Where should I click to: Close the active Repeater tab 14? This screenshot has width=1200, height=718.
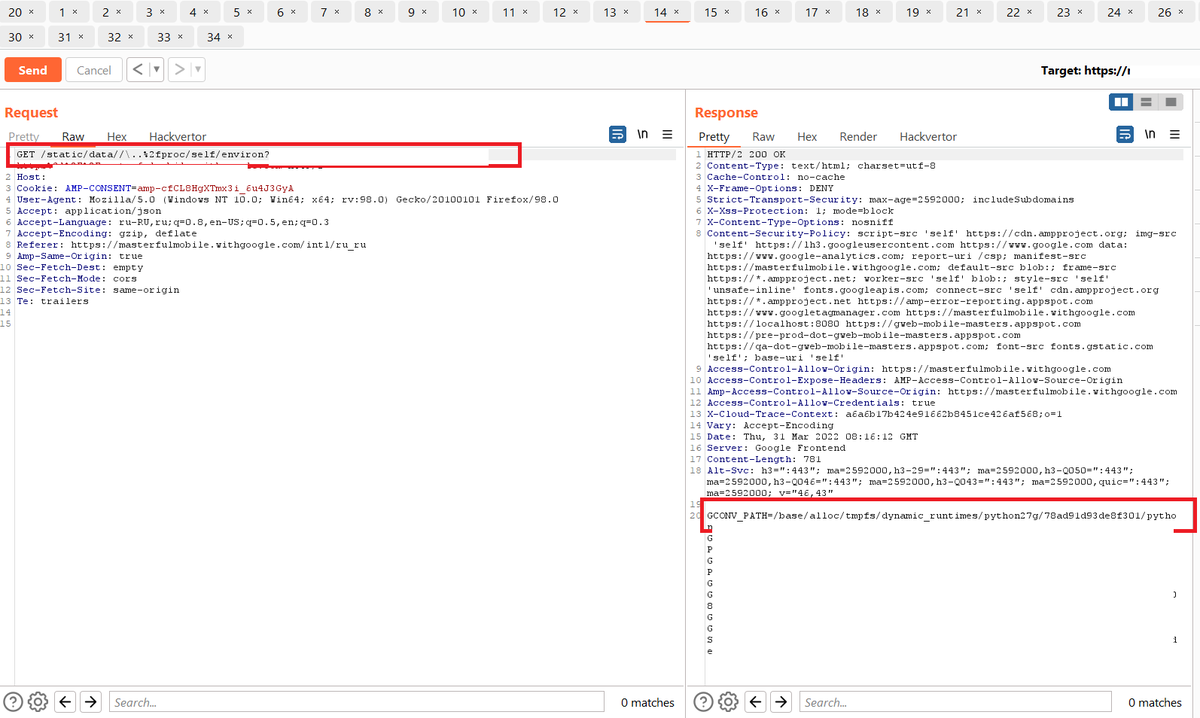click(677, 12)
